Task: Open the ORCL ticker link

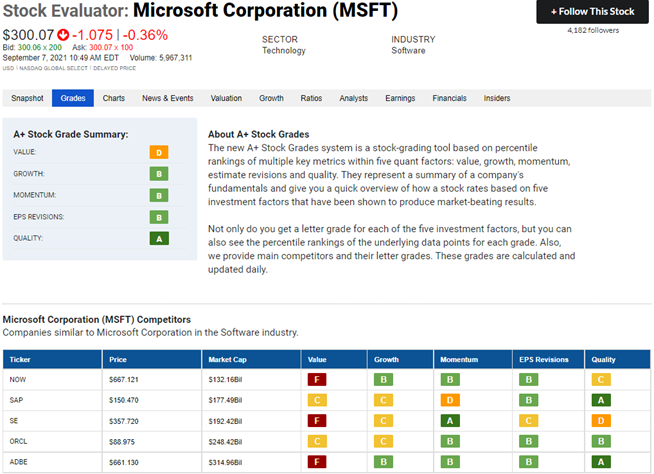Action: 18,441
